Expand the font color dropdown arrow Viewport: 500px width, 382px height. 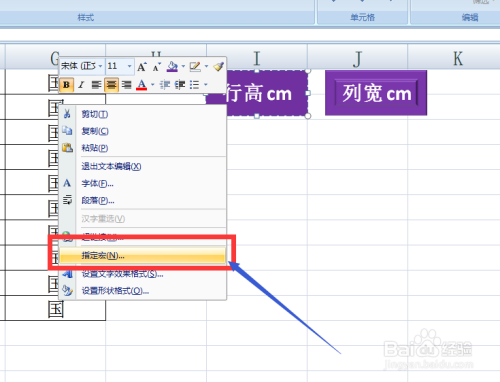tap(153, 85)
